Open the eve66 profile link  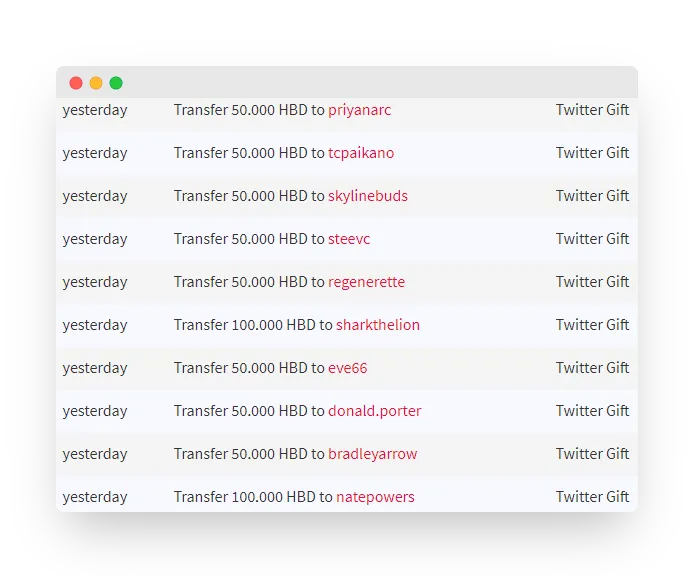(347, 368)
